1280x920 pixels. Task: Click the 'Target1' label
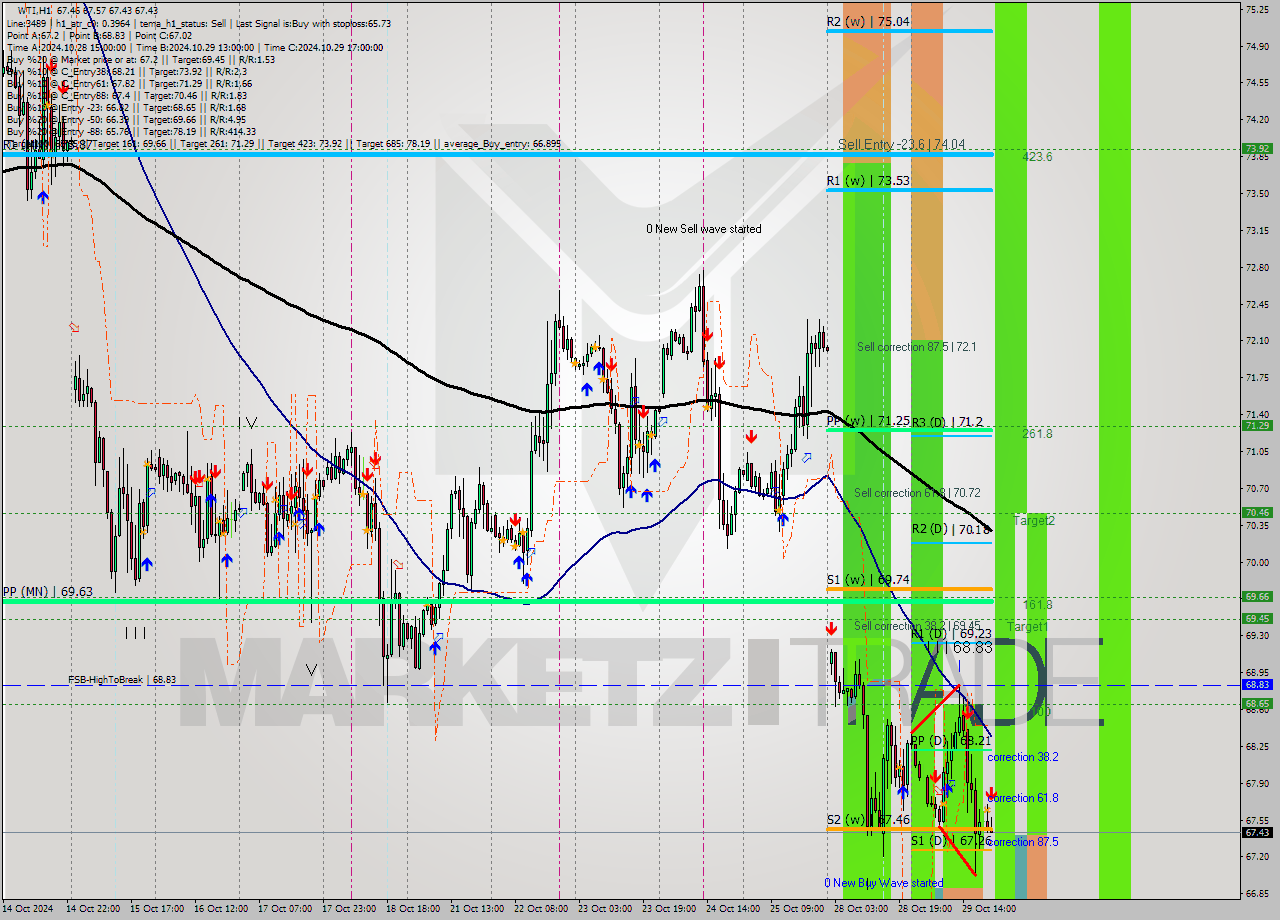pos(1027,627)
